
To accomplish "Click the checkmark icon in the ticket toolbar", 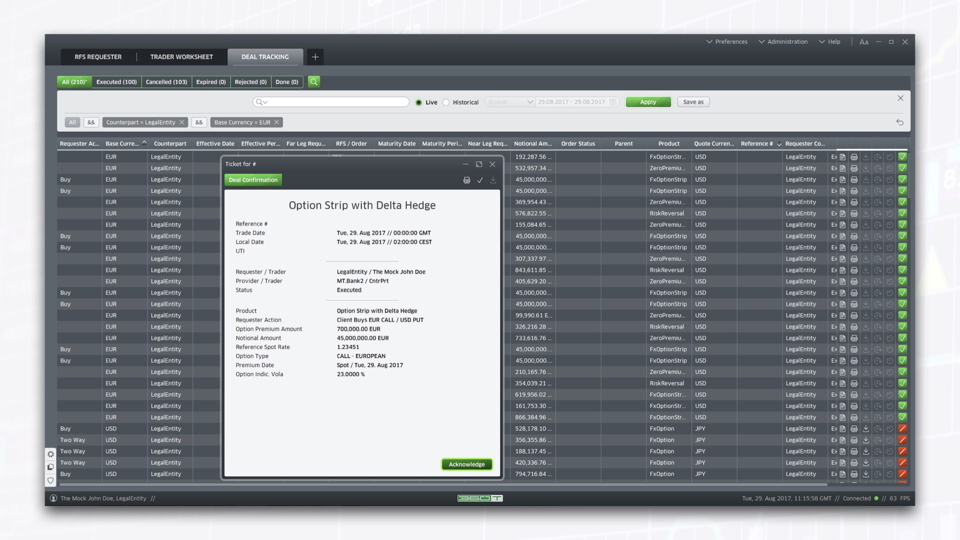I will coord(480,180).
